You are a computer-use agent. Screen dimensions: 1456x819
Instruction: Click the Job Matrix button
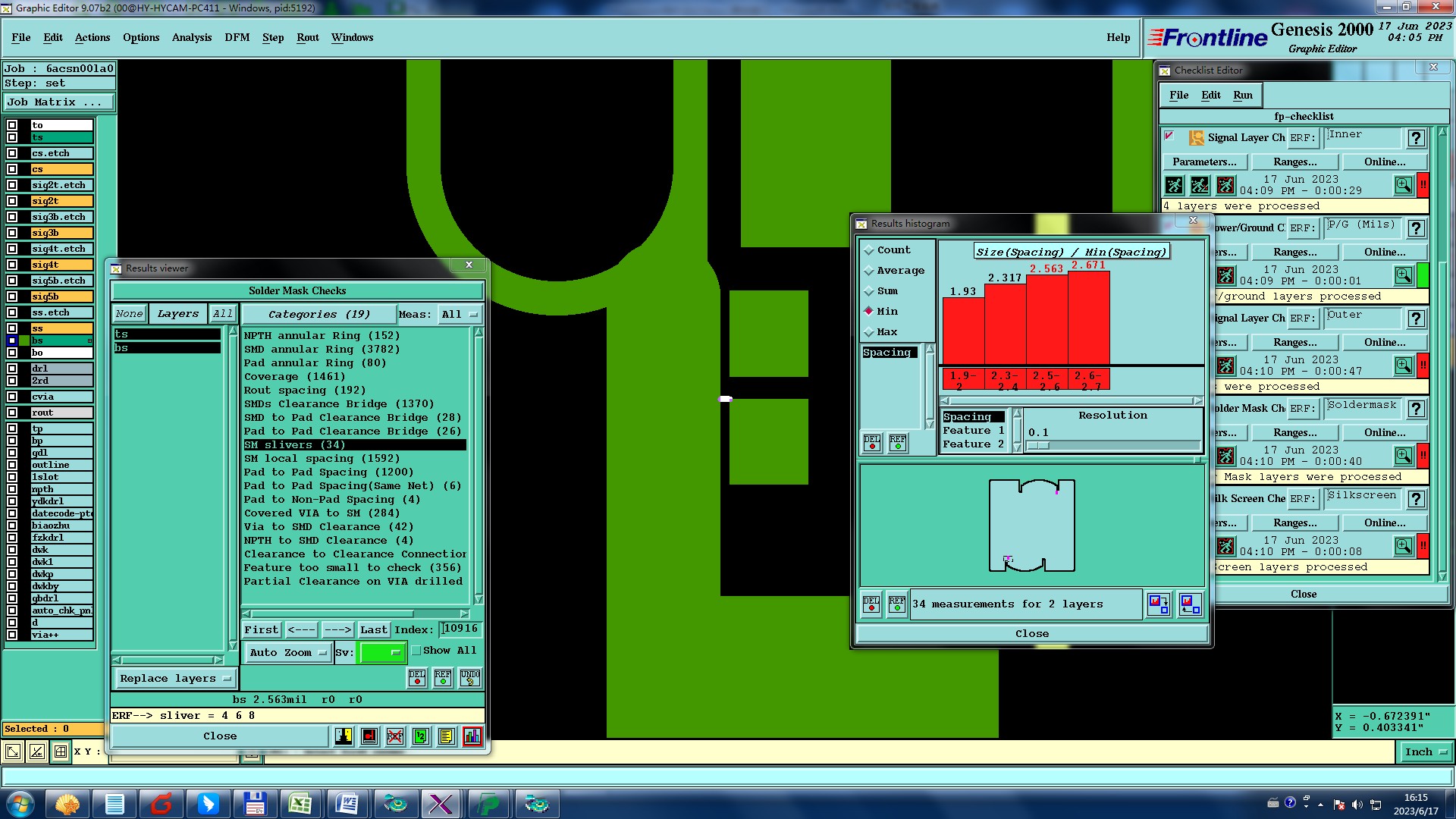[x=59, y=102]
